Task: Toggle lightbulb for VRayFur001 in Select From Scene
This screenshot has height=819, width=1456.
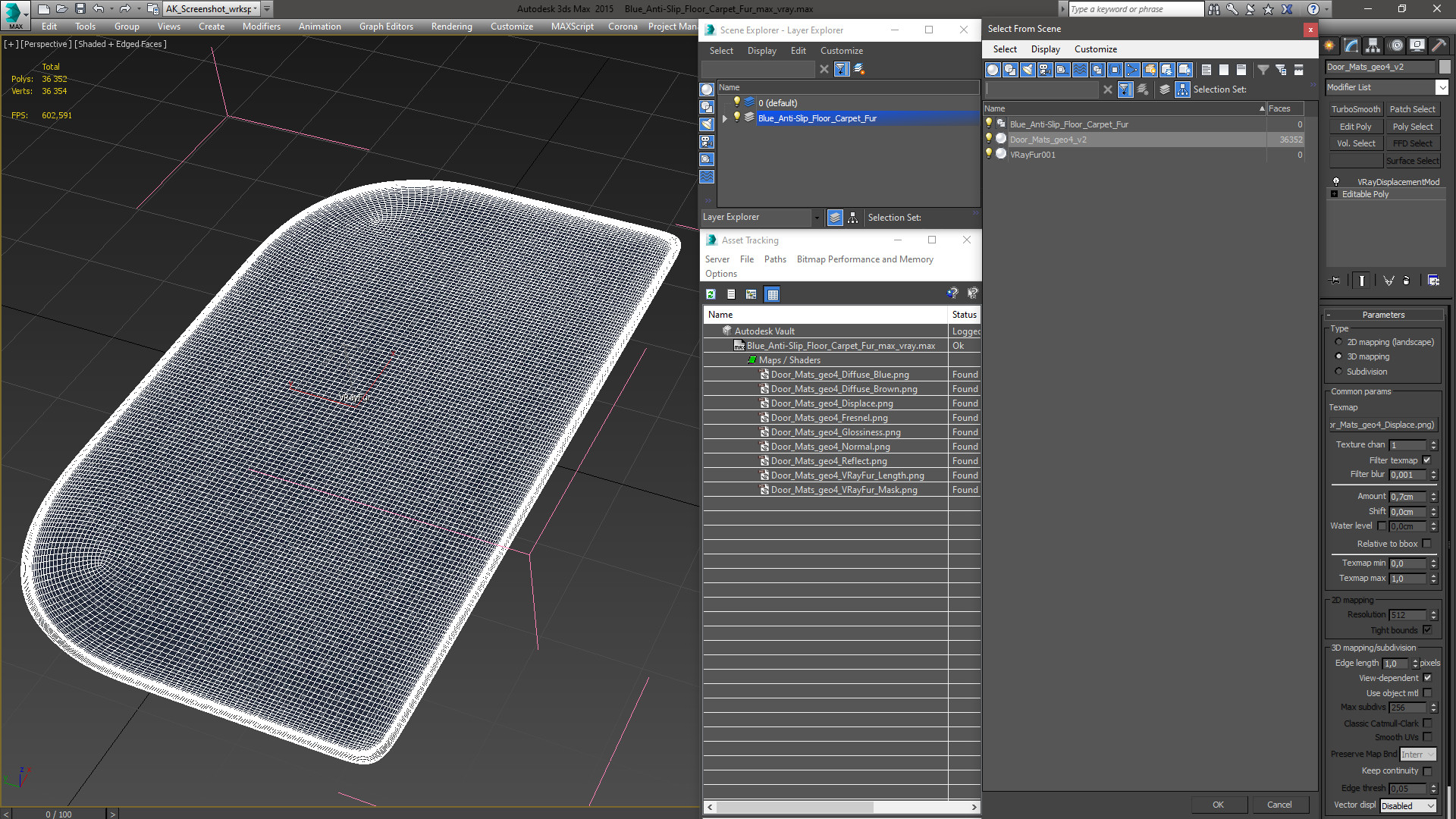Action: pyautogui.click(x=988, y=154)
